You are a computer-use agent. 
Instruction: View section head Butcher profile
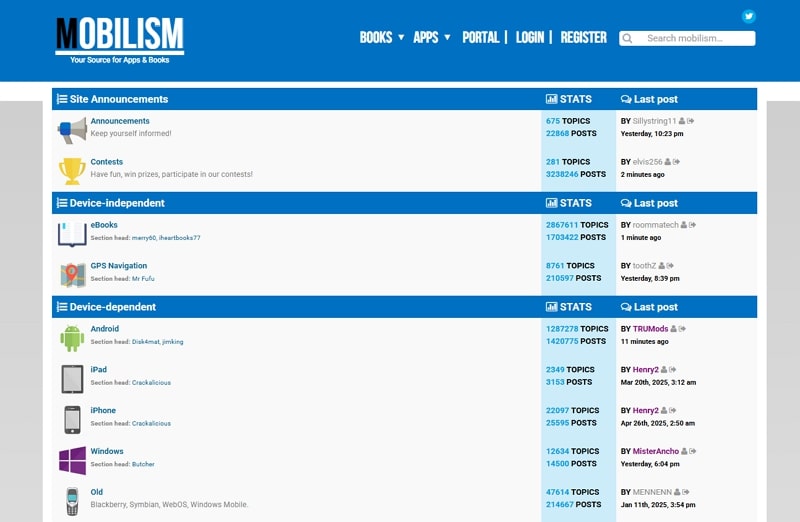(143, 464)
